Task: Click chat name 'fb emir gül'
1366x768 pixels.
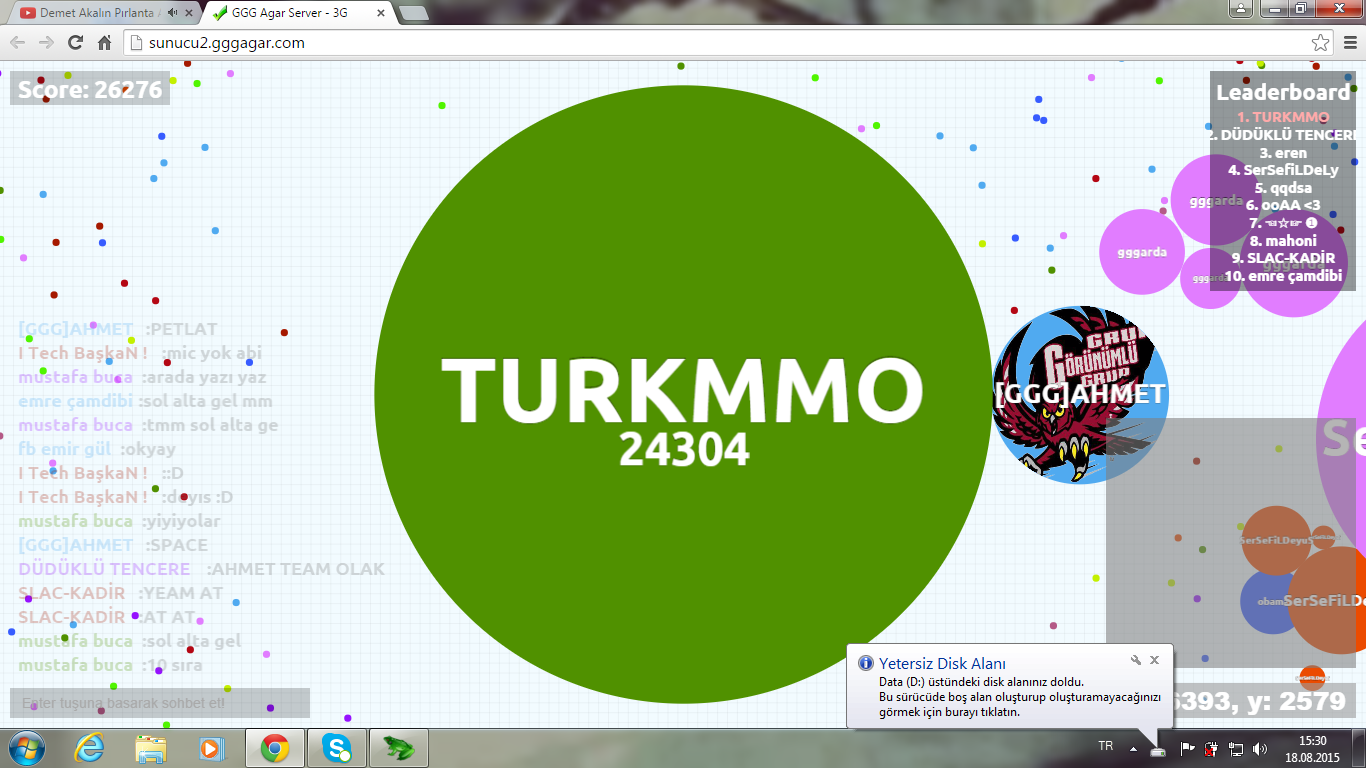Action: [65, 449]
